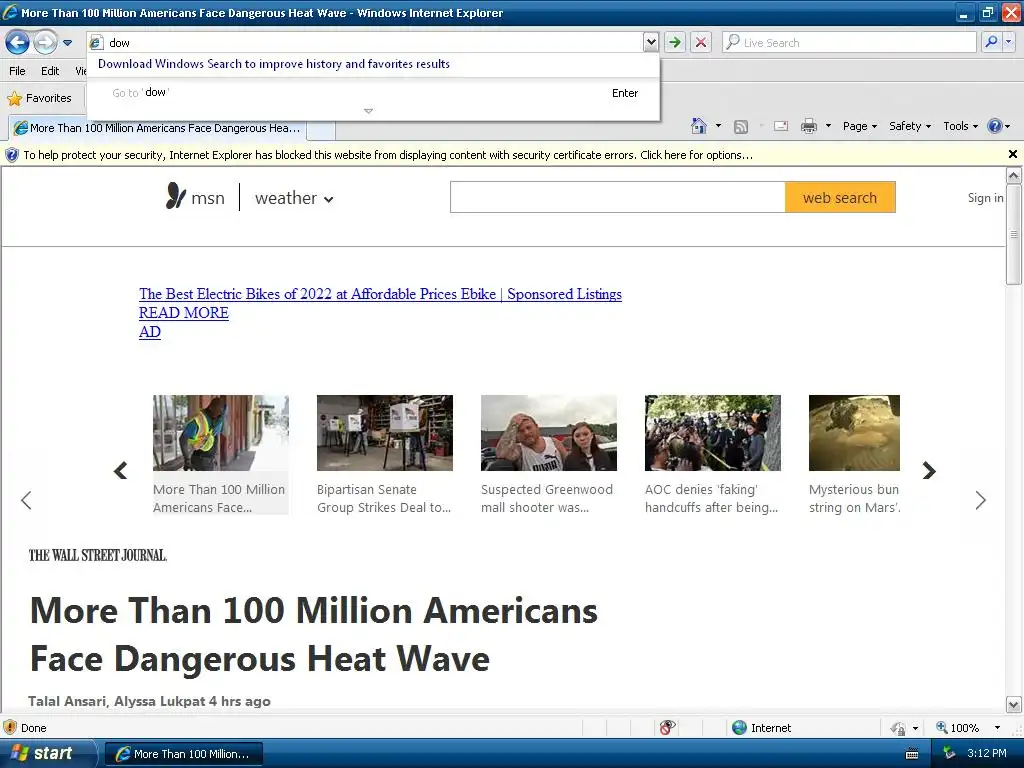The image size is (1024, 768).
Task: Select the 'More Than 100 Million Americans' tab
Action: tap(157, 128)
